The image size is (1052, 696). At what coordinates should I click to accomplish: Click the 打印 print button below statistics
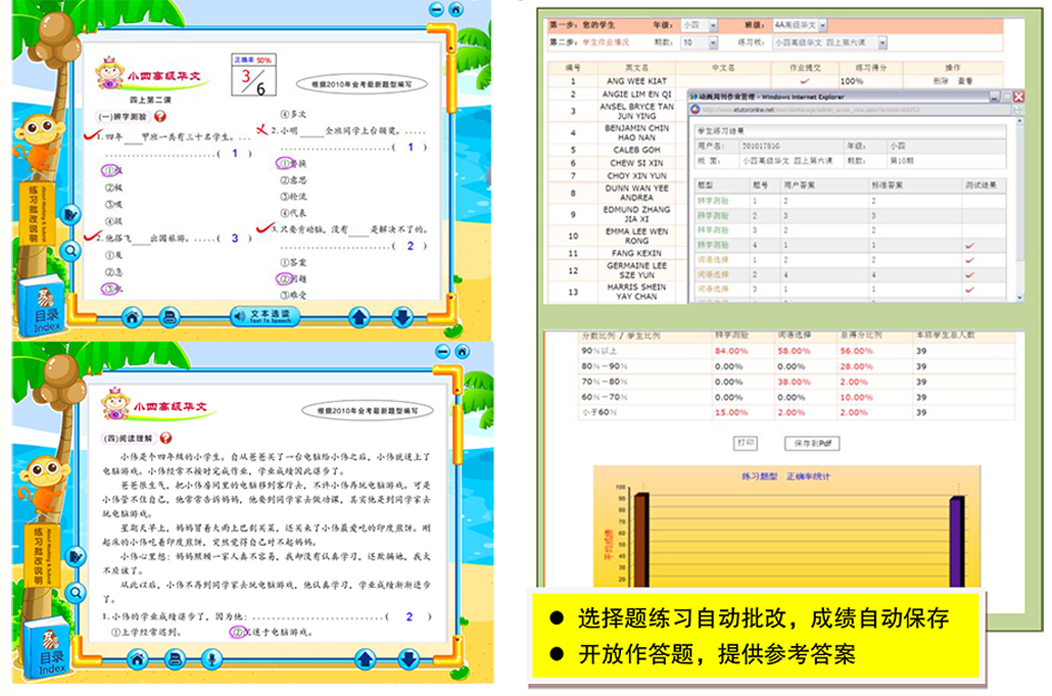tap(745, 442)
